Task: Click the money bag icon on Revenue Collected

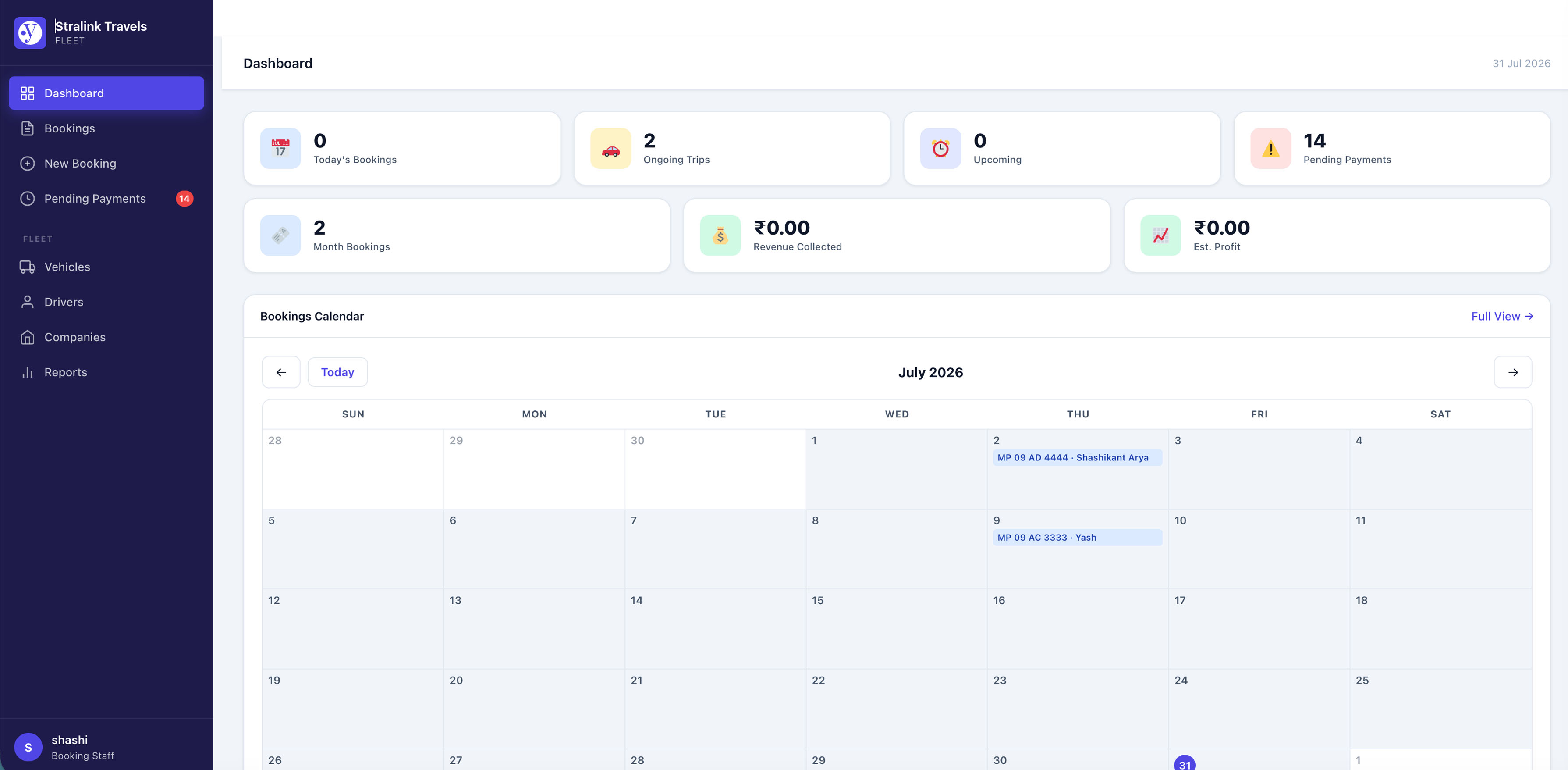Action: [x=720, y=235]
